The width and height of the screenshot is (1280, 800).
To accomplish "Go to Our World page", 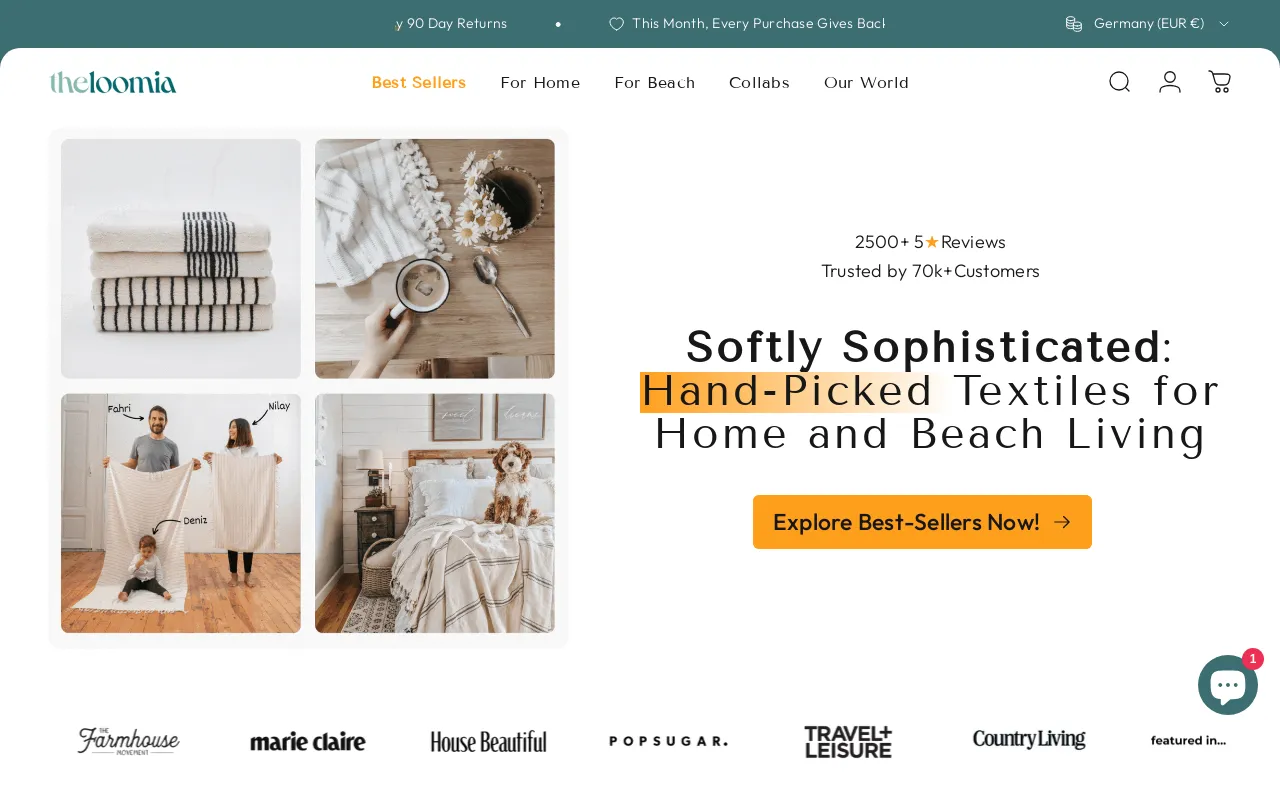I will pos(866,82).
